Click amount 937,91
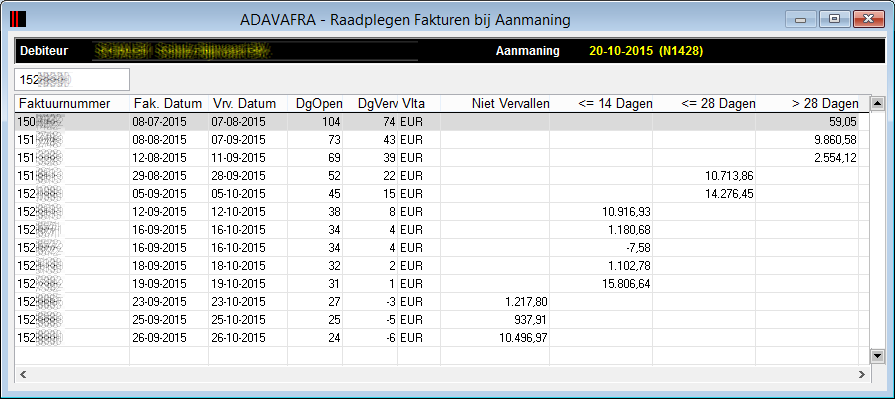 coord(531,320)
